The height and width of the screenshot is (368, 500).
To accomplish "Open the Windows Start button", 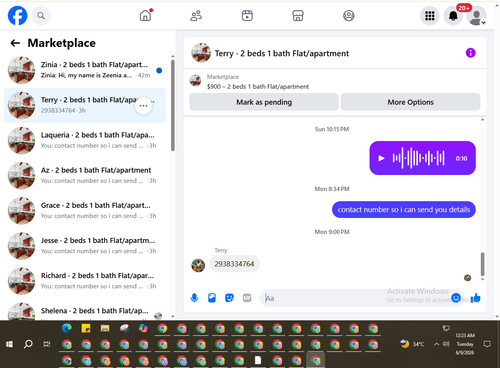I will click(x=9, y=344).
